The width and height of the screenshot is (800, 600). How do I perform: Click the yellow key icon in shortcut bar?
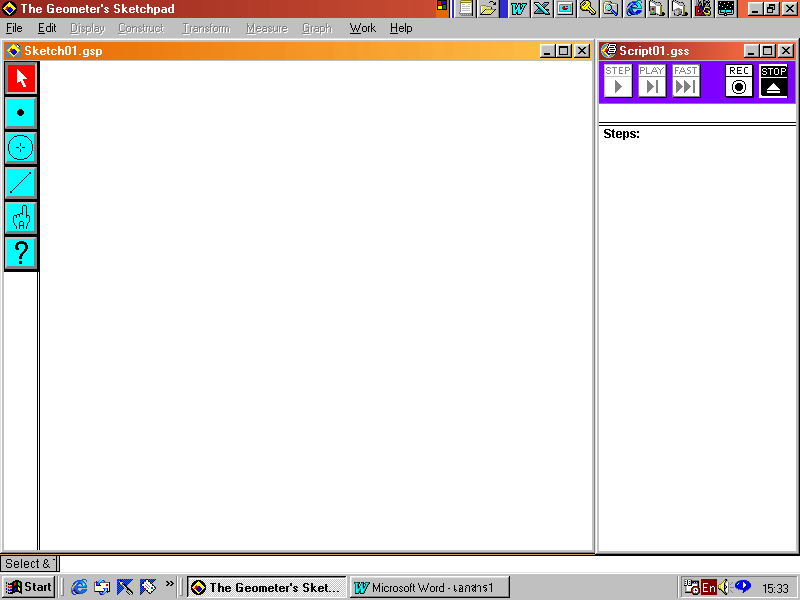pos(588,9)
